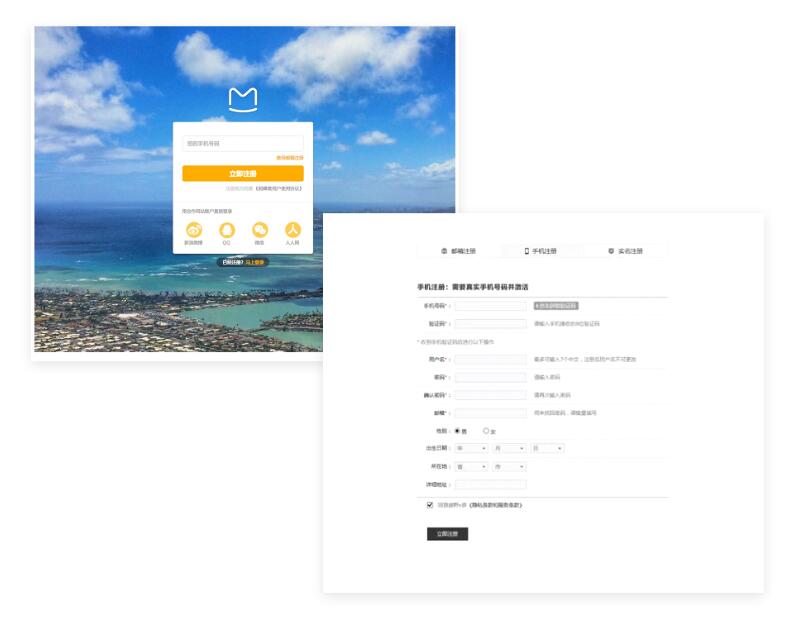Click the 验证码 input field
This screenshot has height=643, width=799.
pos(491,324)
